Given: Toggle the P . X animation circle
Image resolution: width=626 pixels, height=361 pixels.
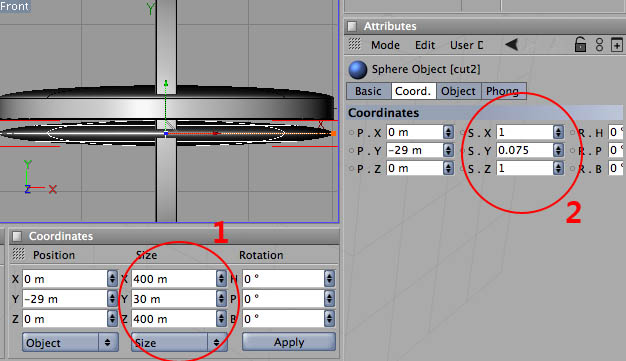Looking at the screenshot, I should coord(351,133).
